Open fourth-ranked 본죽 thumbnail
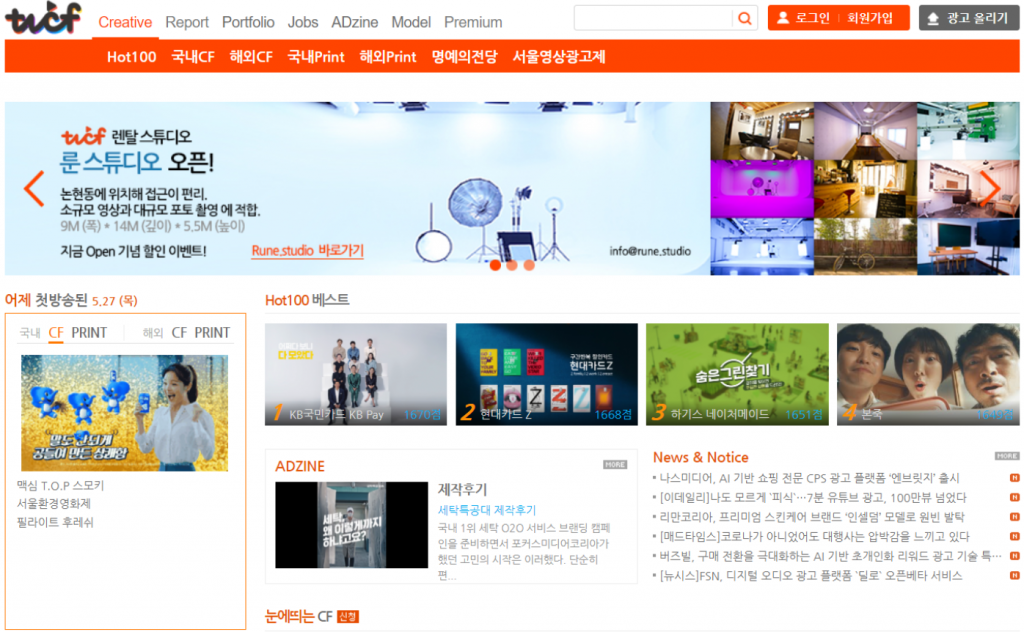 coord(928,374)
